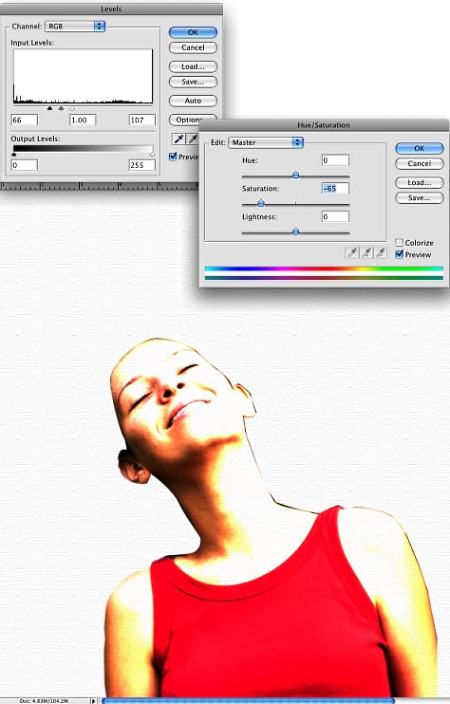
Task: Click the output levels gradient bar
Action: click(83, 149)
